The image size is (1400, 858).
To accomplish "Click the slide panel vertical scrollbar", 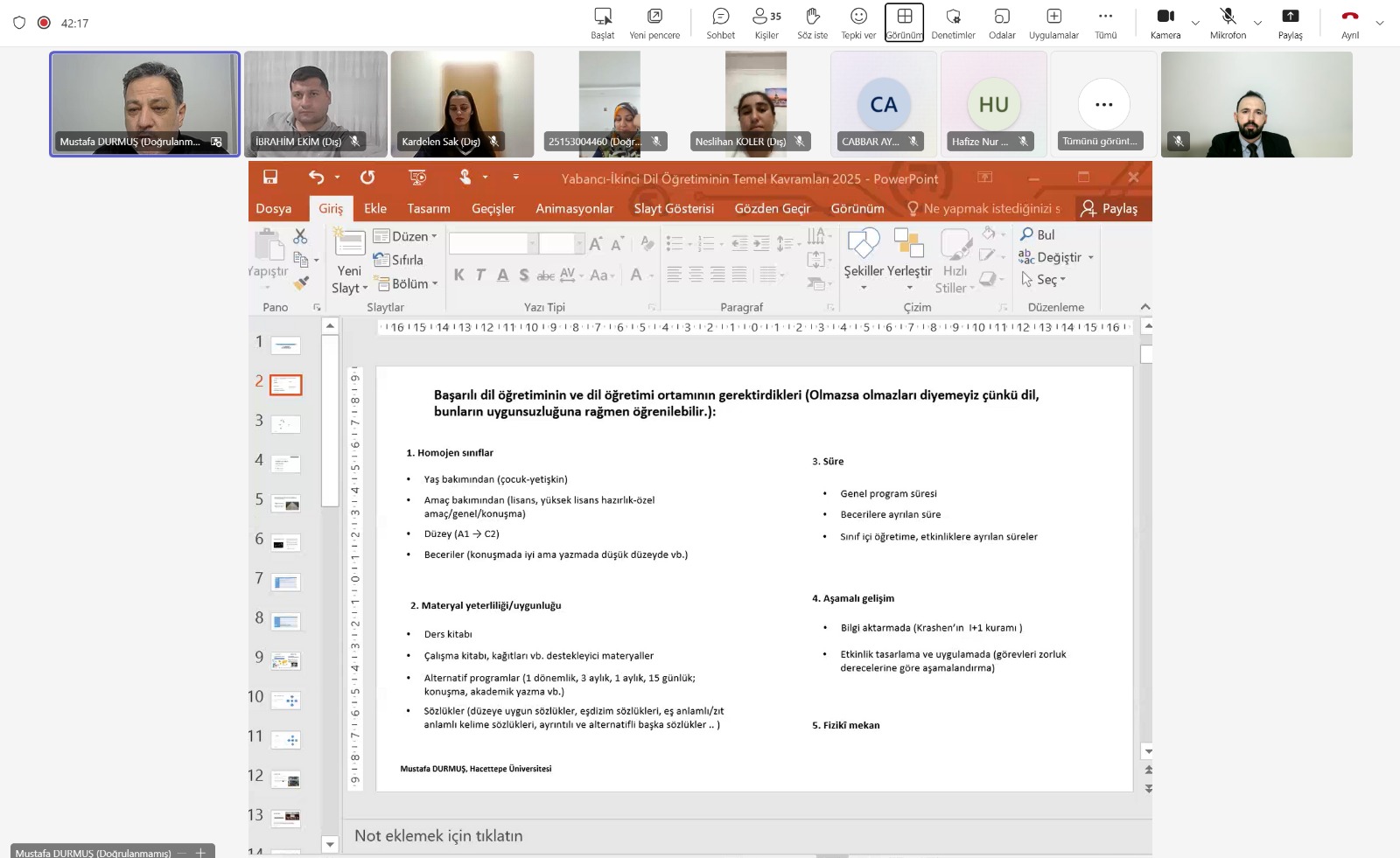I will tap(330, 420).
